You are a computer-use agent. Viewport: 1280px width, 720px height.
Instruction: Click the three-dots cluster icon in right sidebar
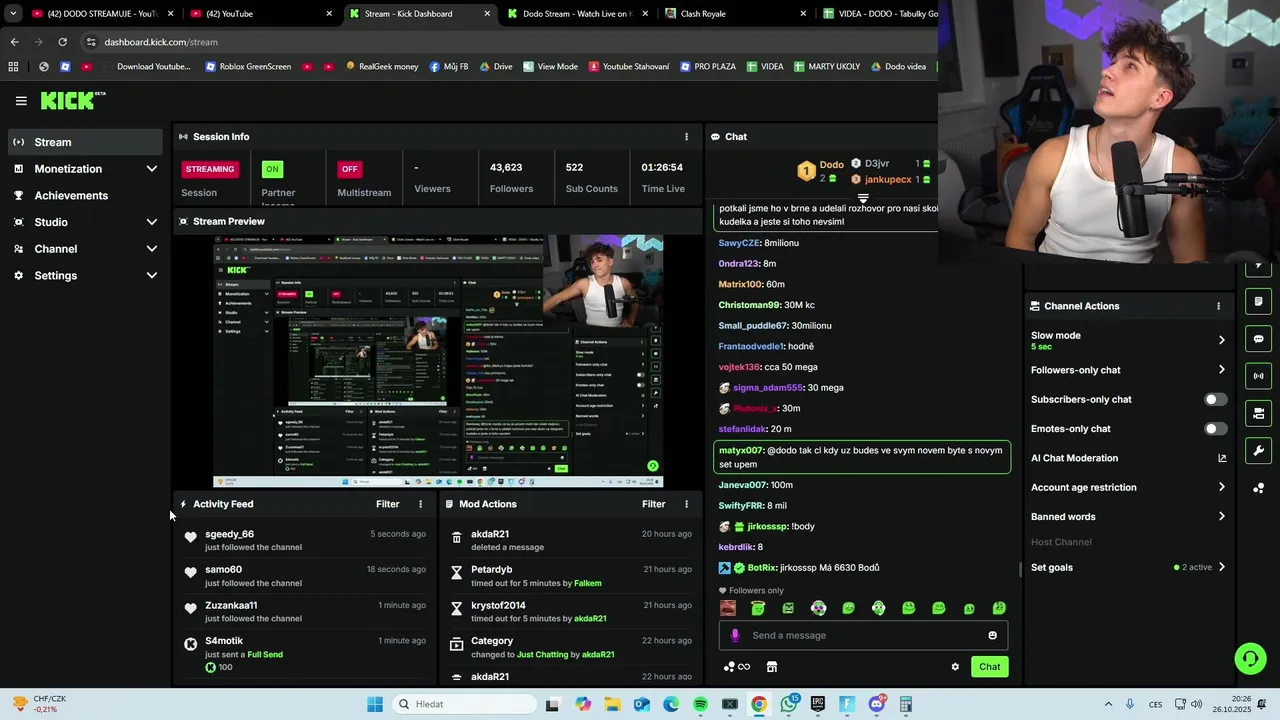[1258, 488]
